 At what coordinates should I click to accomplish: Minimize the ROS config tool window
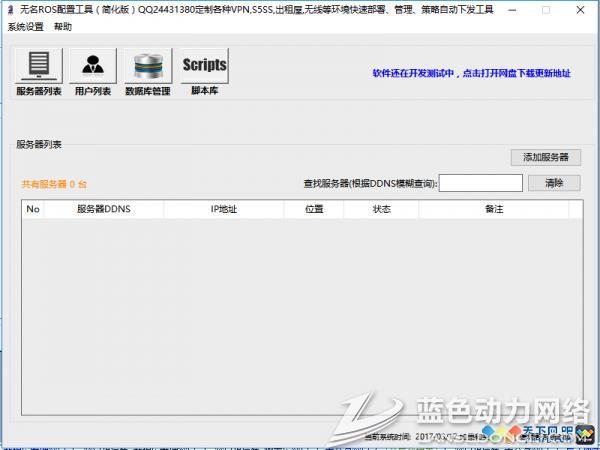(512, 9)
